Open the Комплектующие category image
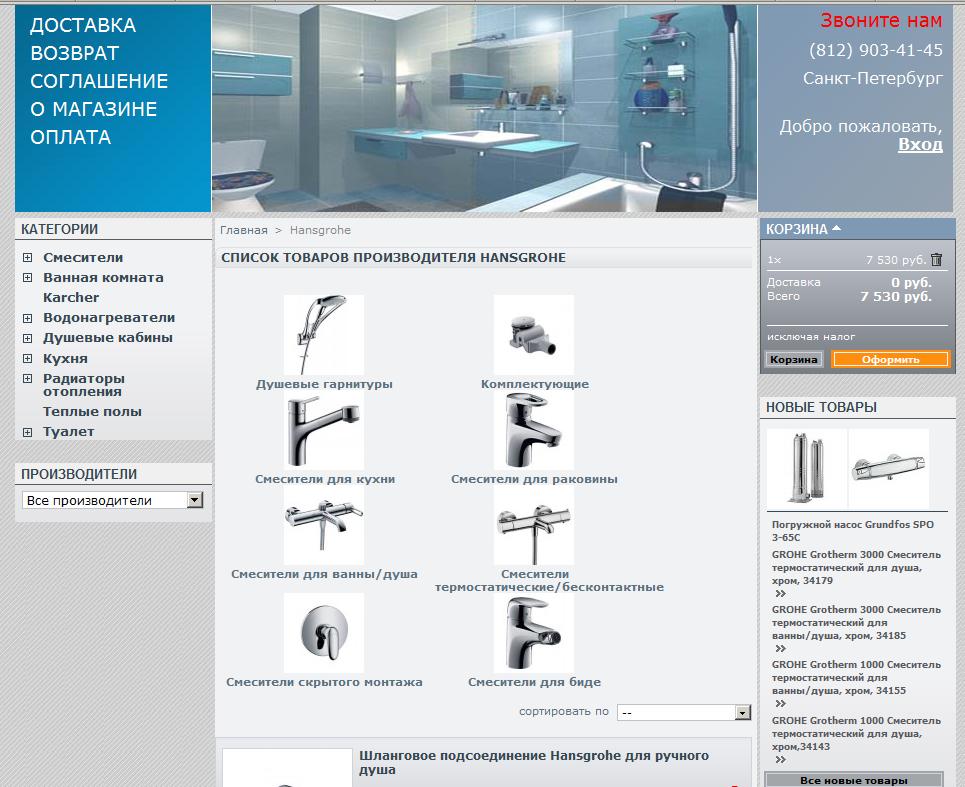Screen dimensions: 965x787 pyautogui.click(x=534, y=334)
